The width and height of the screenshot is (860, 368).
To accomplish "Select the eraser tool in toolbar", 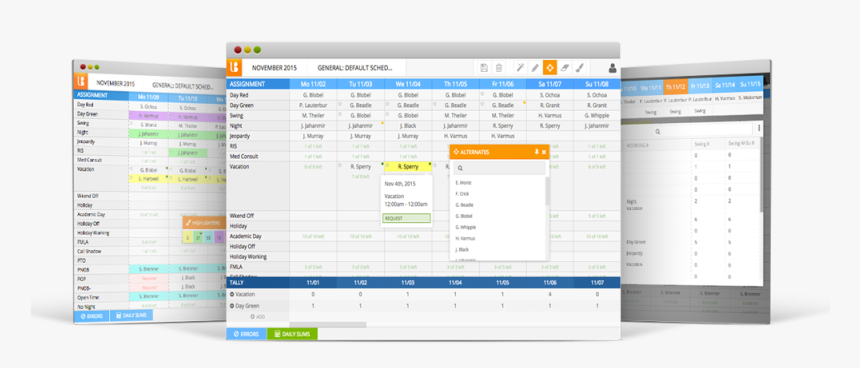I will 565,68.
